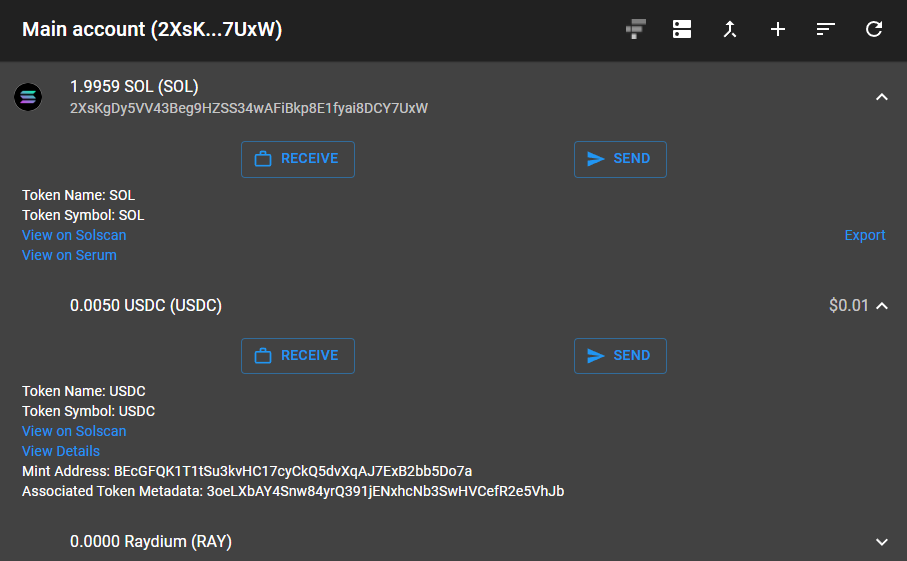This screenshot has height=561, width=907.
Task: Click the SOL wallet address text
Action: click(249, 109)
